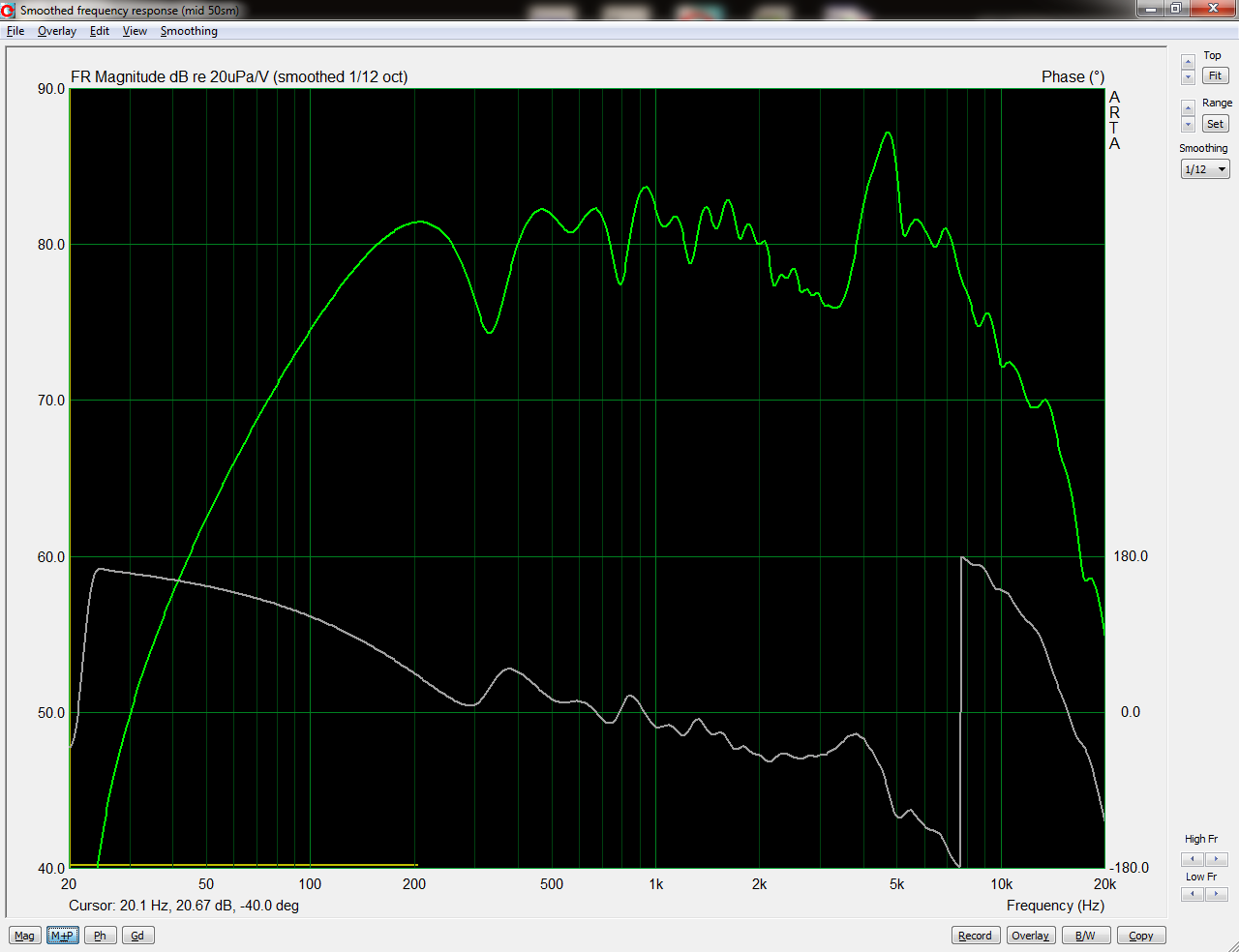Raise graph Top with the up arrow
Image resolution: width=1239 pixels, height=952 pixels.
(1189, 62)
